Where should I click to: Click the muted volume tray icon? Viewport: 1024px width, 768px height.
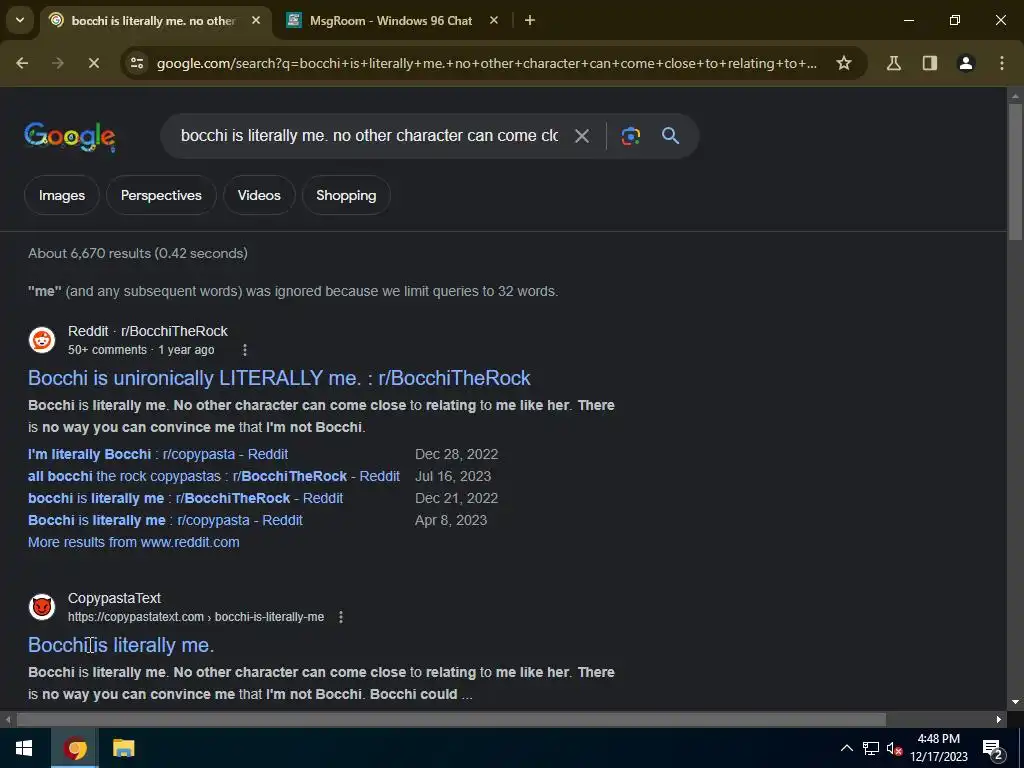[x=894, y=748]
